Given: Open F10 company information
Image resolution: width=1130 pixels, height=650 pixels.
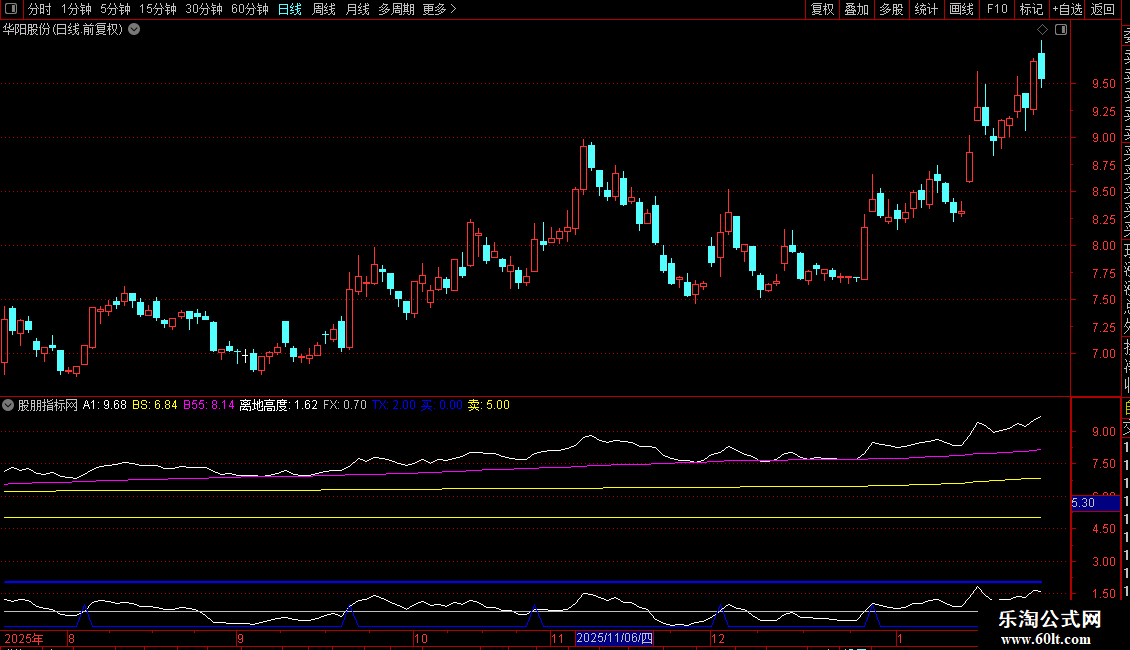Looking at the screenshot, I should (x=997, y=9).
